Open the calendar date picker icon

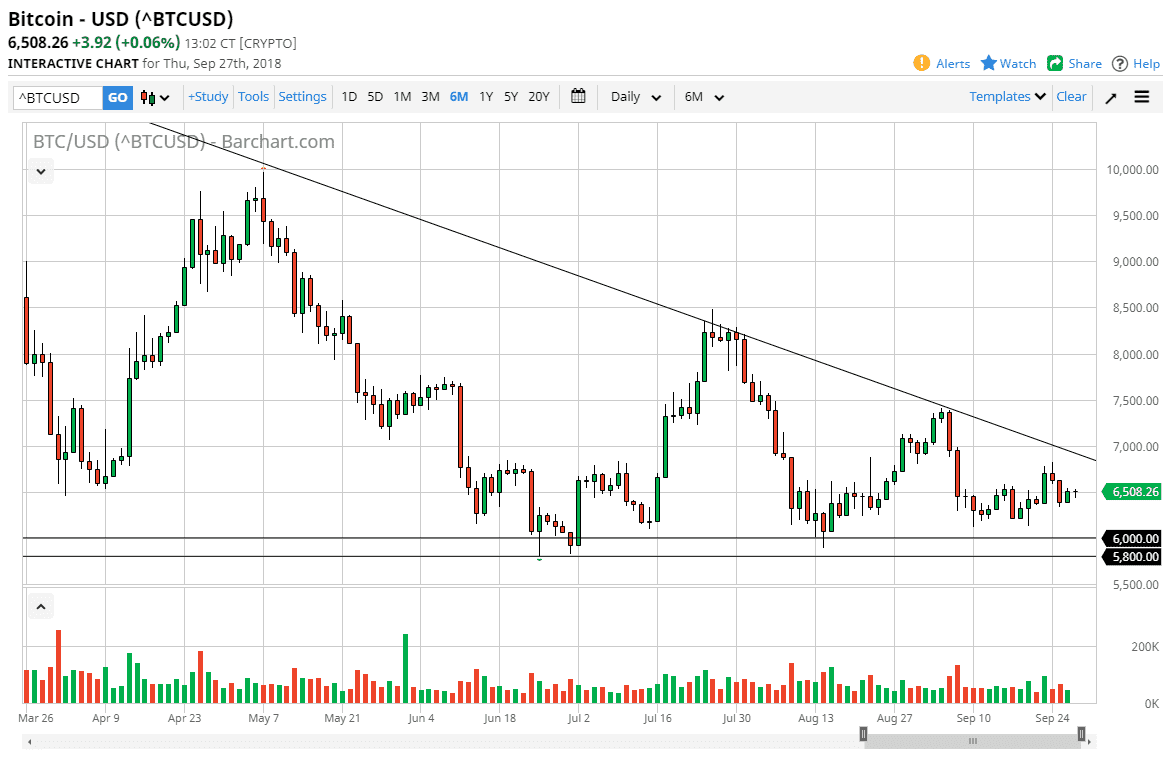[x=577, y=96]
